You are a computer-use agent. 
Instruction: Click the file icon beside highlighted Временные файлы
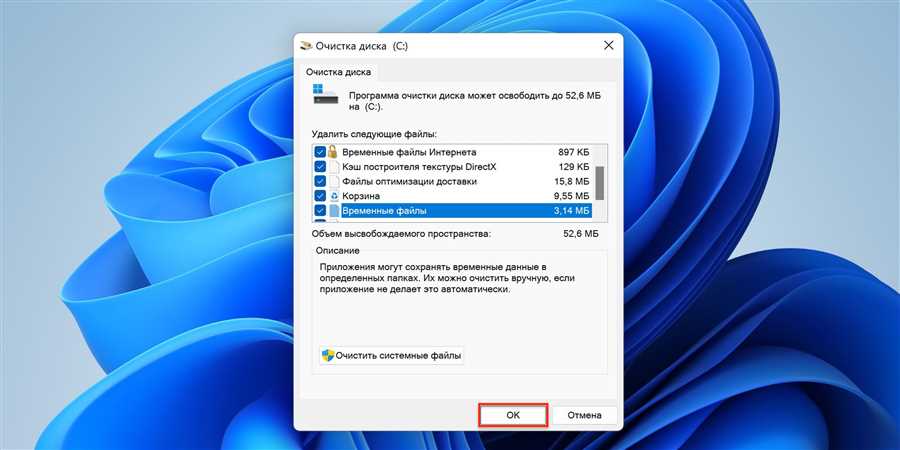[x=333, y=211]
